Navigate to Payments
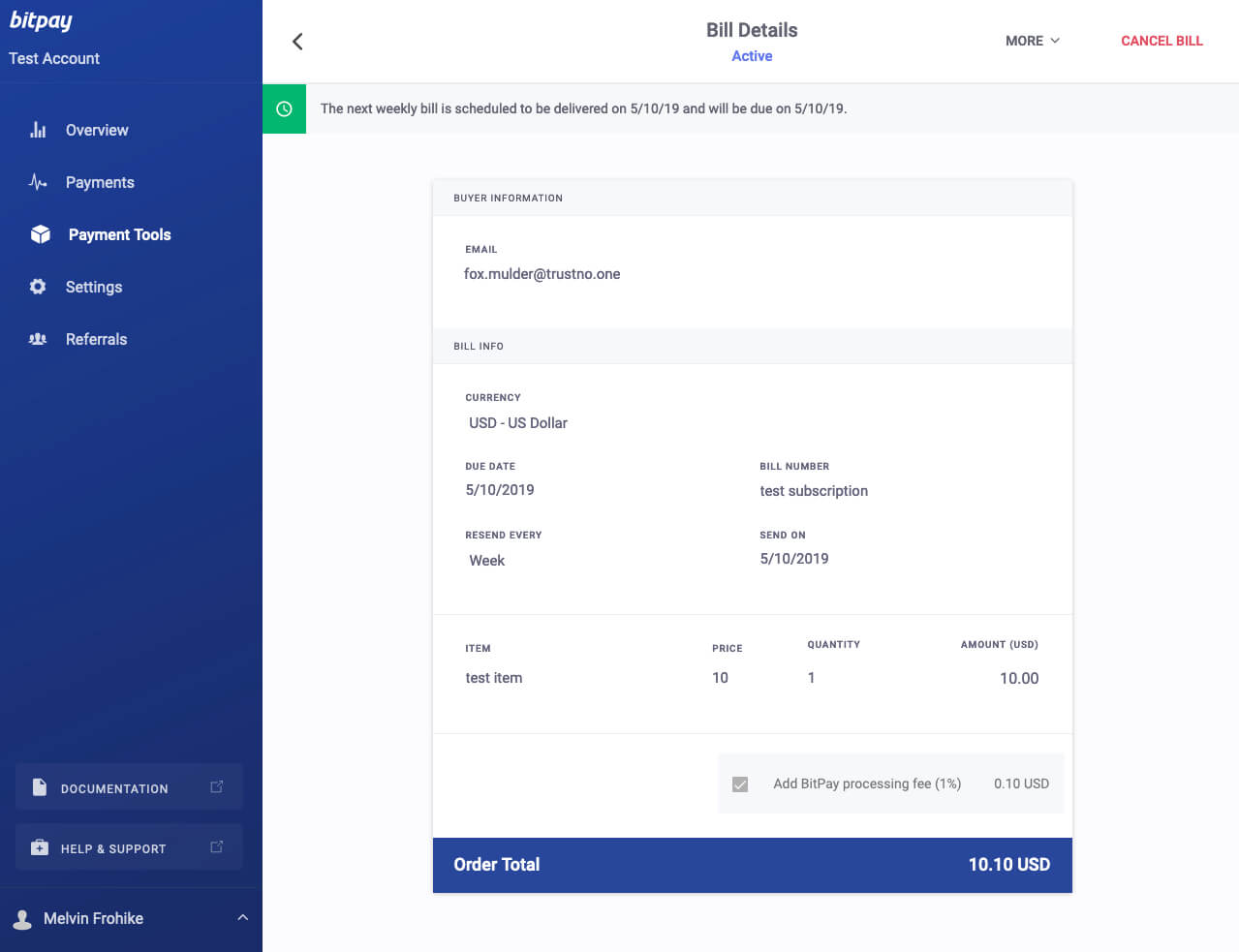The width and height of the screenshot is (1239, 952). (100, 182)
